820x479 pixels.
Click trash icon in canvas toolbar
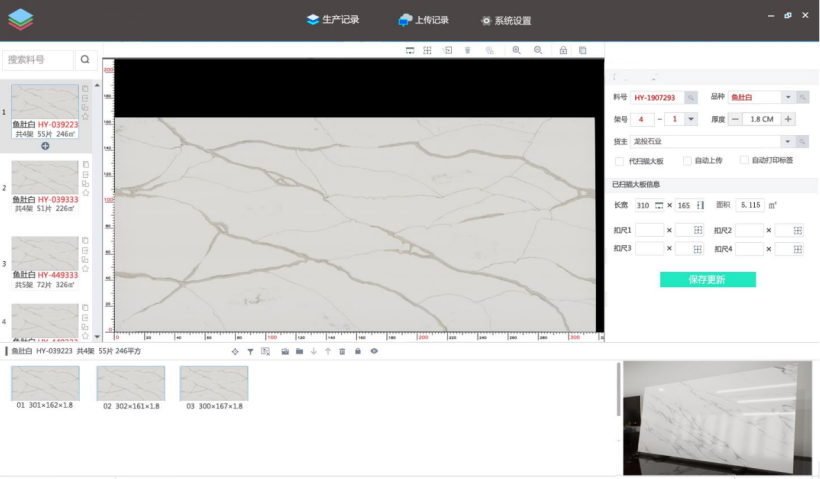pyautogui.click(x=468, y=50)
